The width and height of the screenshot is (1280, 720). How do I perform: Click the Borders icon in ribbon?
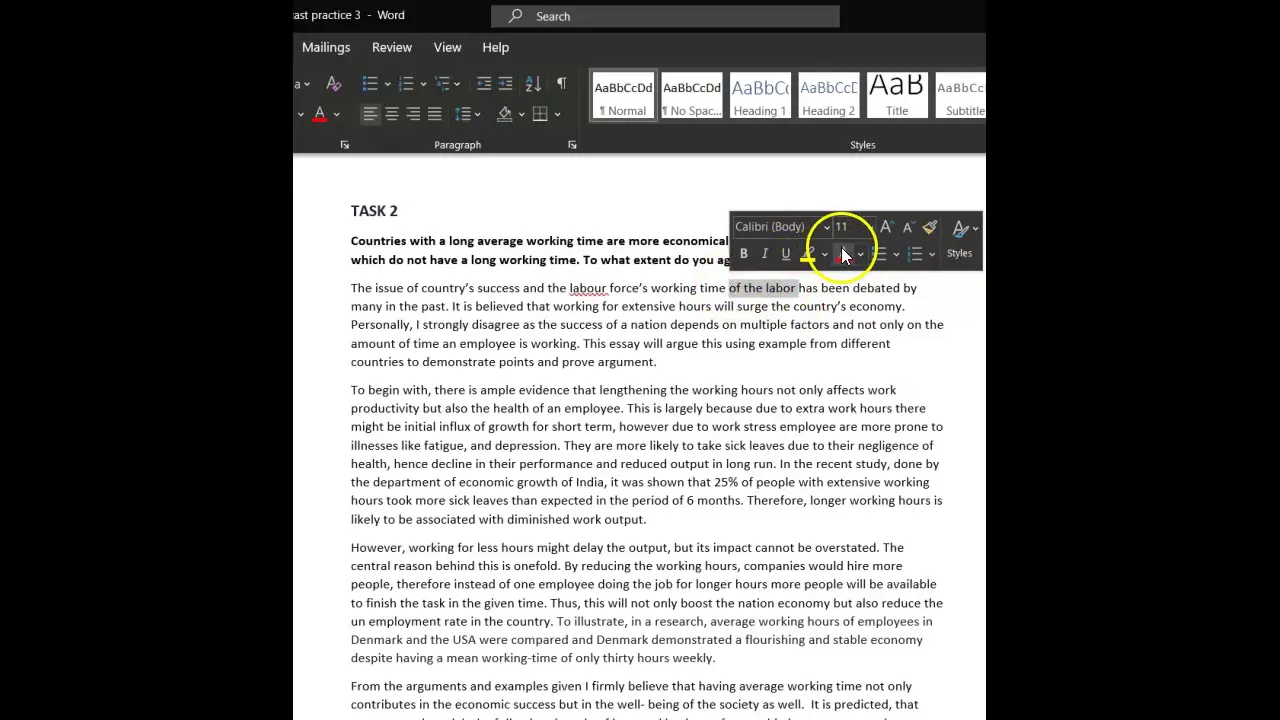click(x=540, y=114)
